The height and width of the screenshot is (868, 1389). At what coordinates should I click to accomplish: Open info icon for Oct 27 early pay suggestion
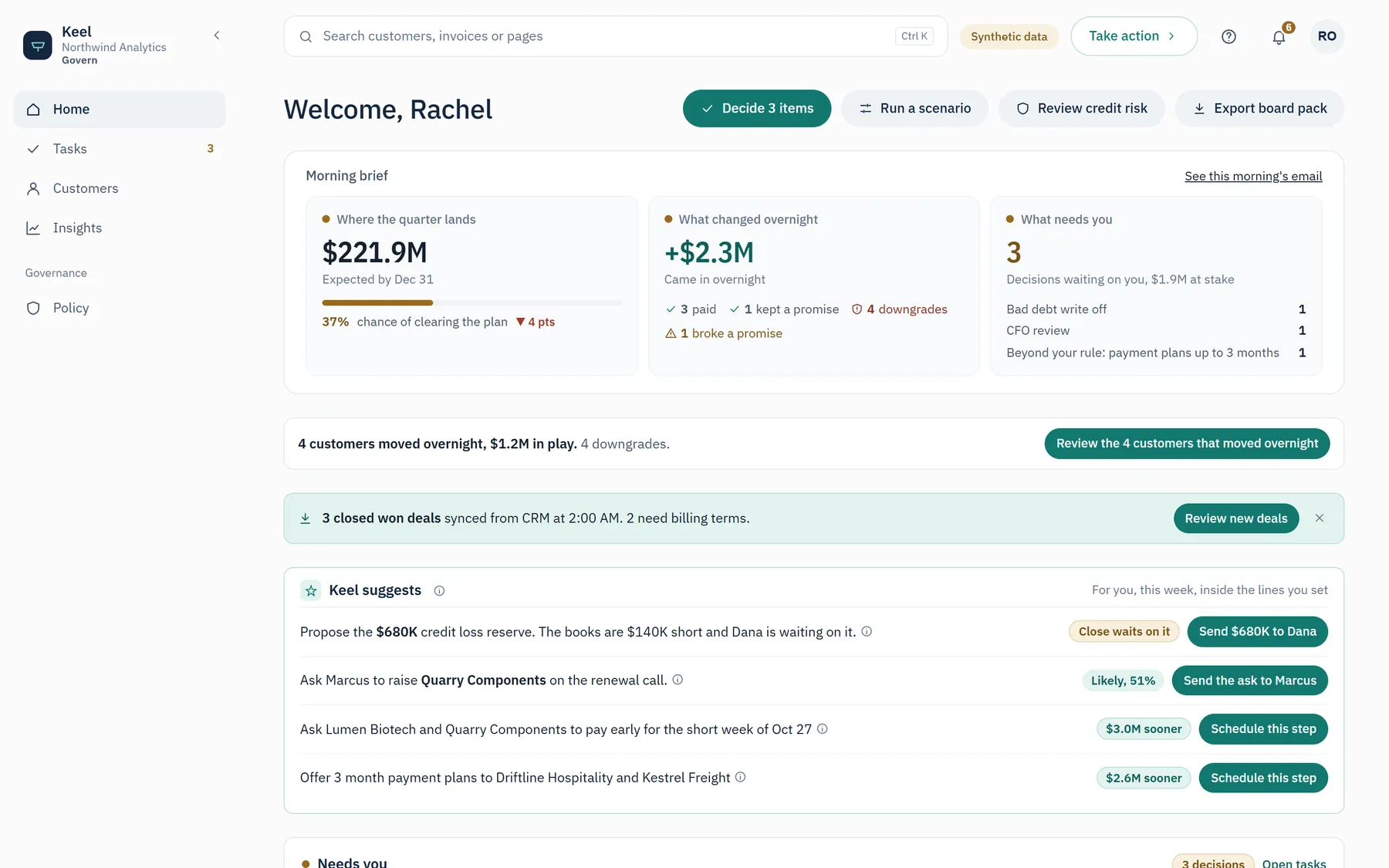coord(823,728)
